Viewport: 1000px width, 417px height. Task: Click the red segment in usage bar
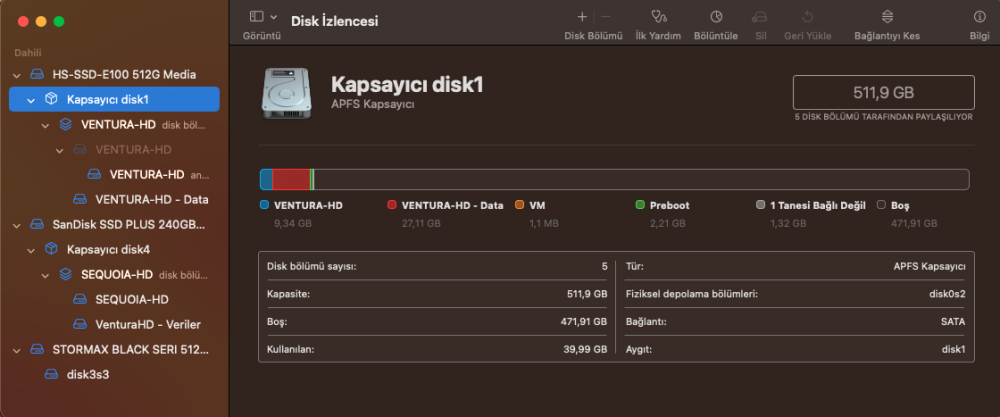point(291,179)
